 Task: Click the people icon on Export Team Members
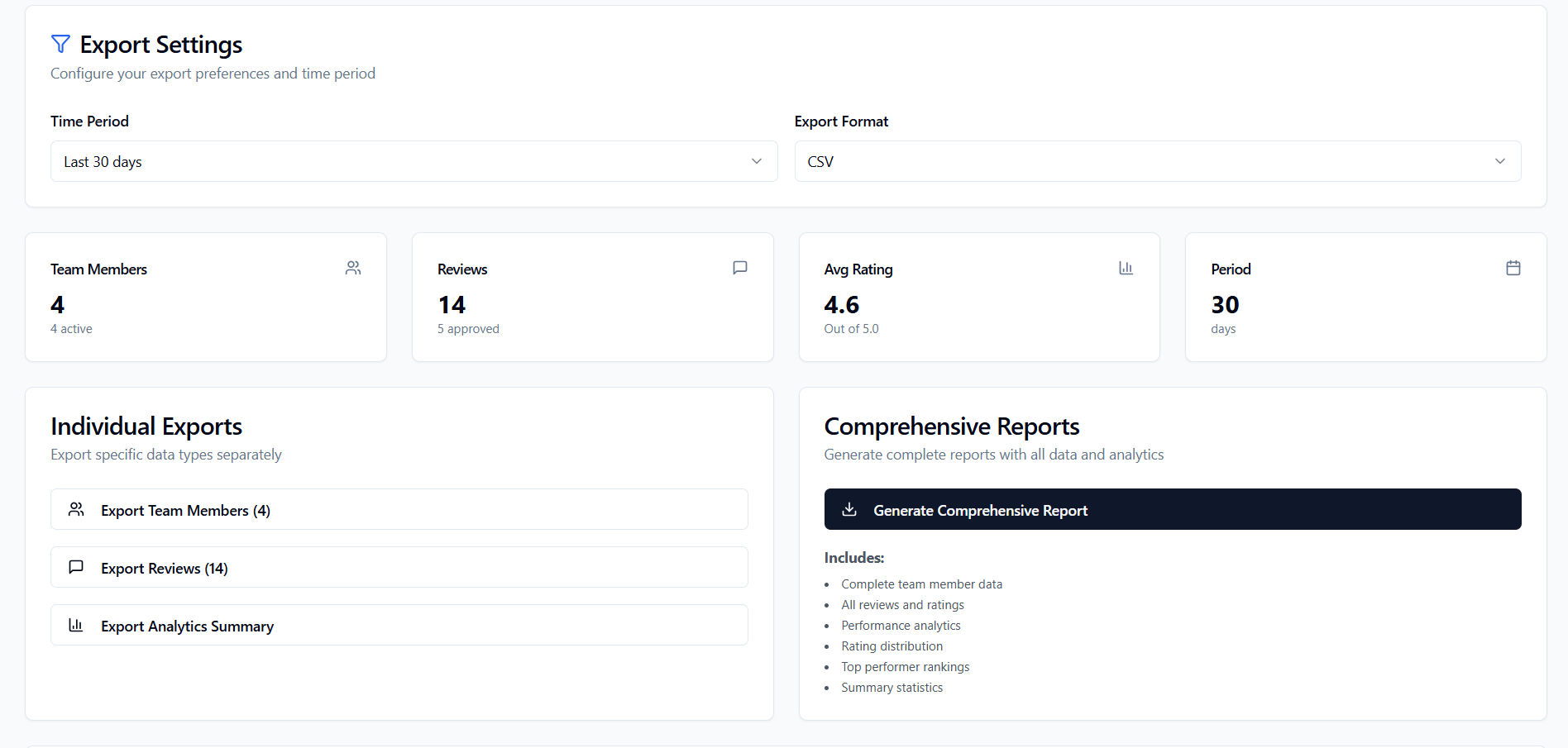[76, 509]
